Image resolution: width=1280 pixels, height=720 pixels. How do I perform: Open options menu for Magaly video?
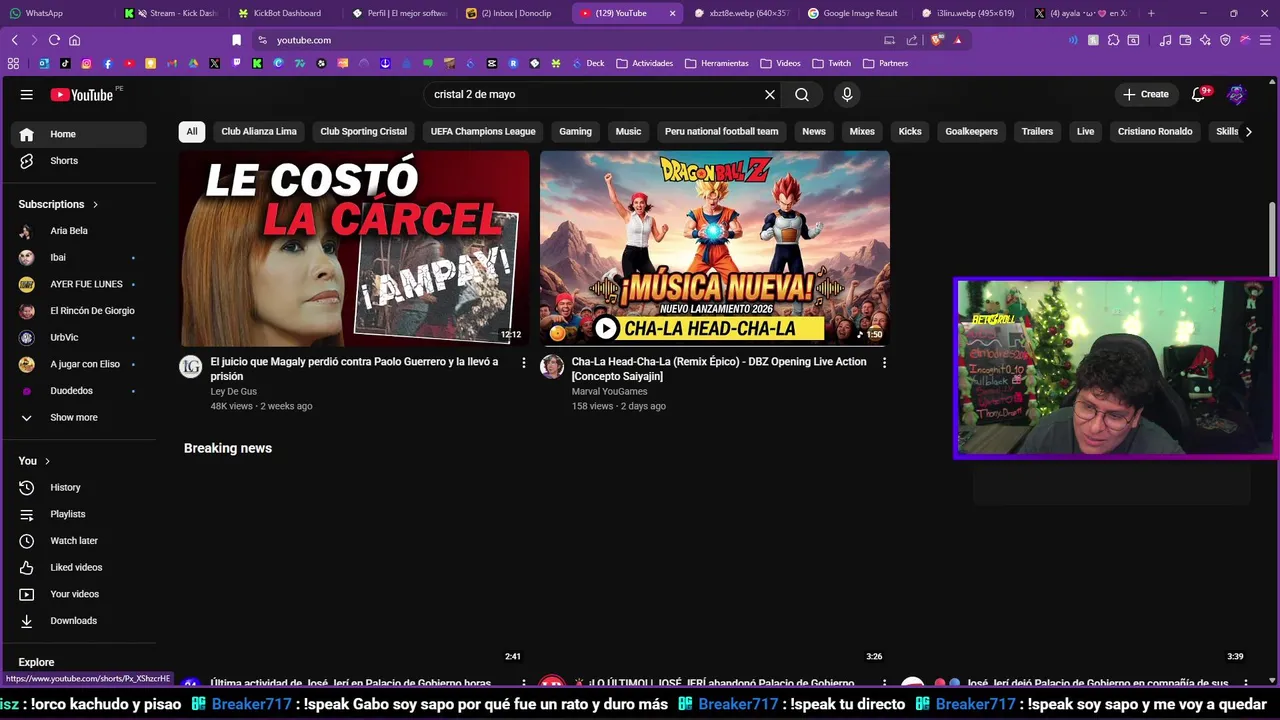click(523, 363)
